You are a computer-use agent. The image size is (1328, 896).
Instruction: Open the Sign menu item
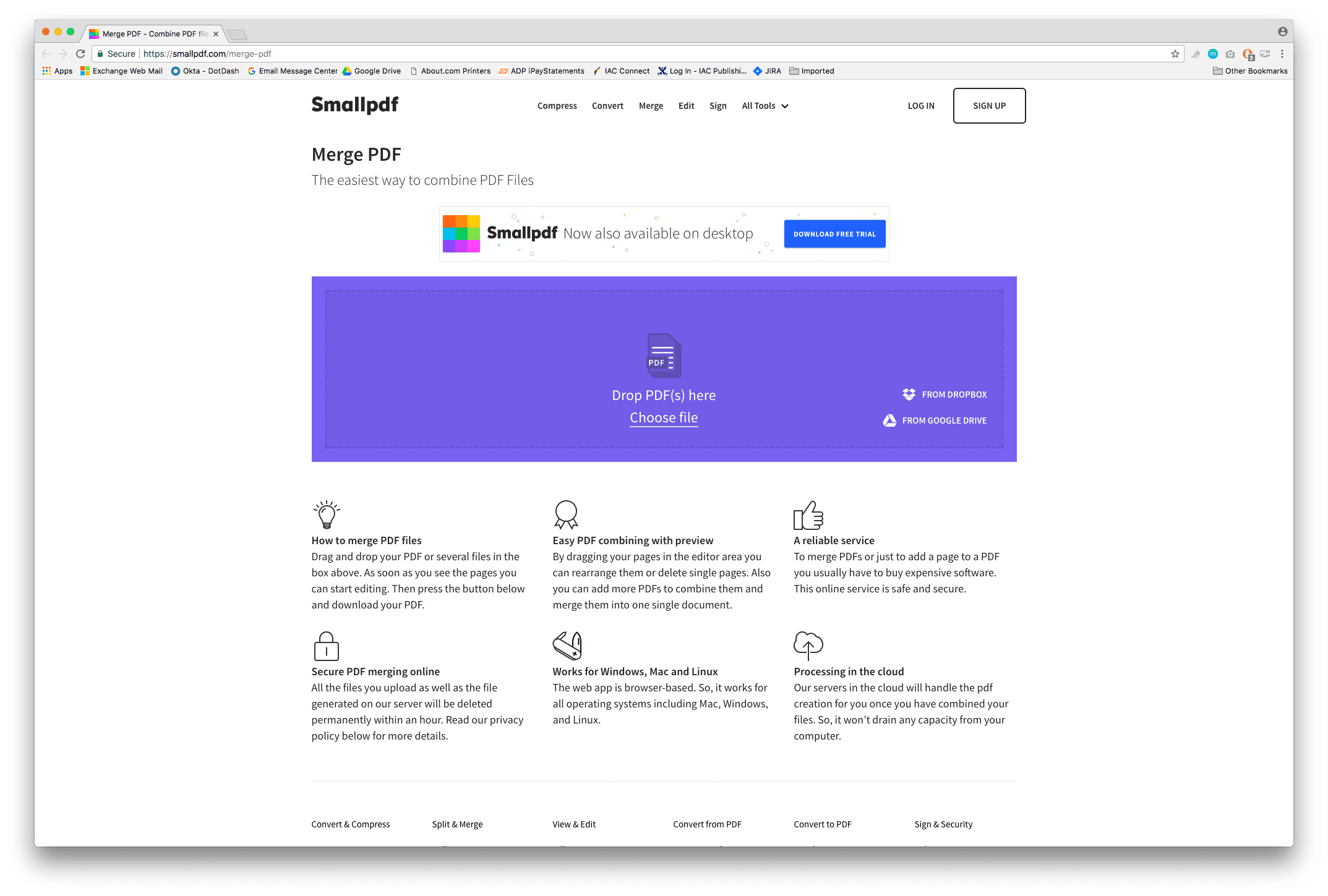718,106
